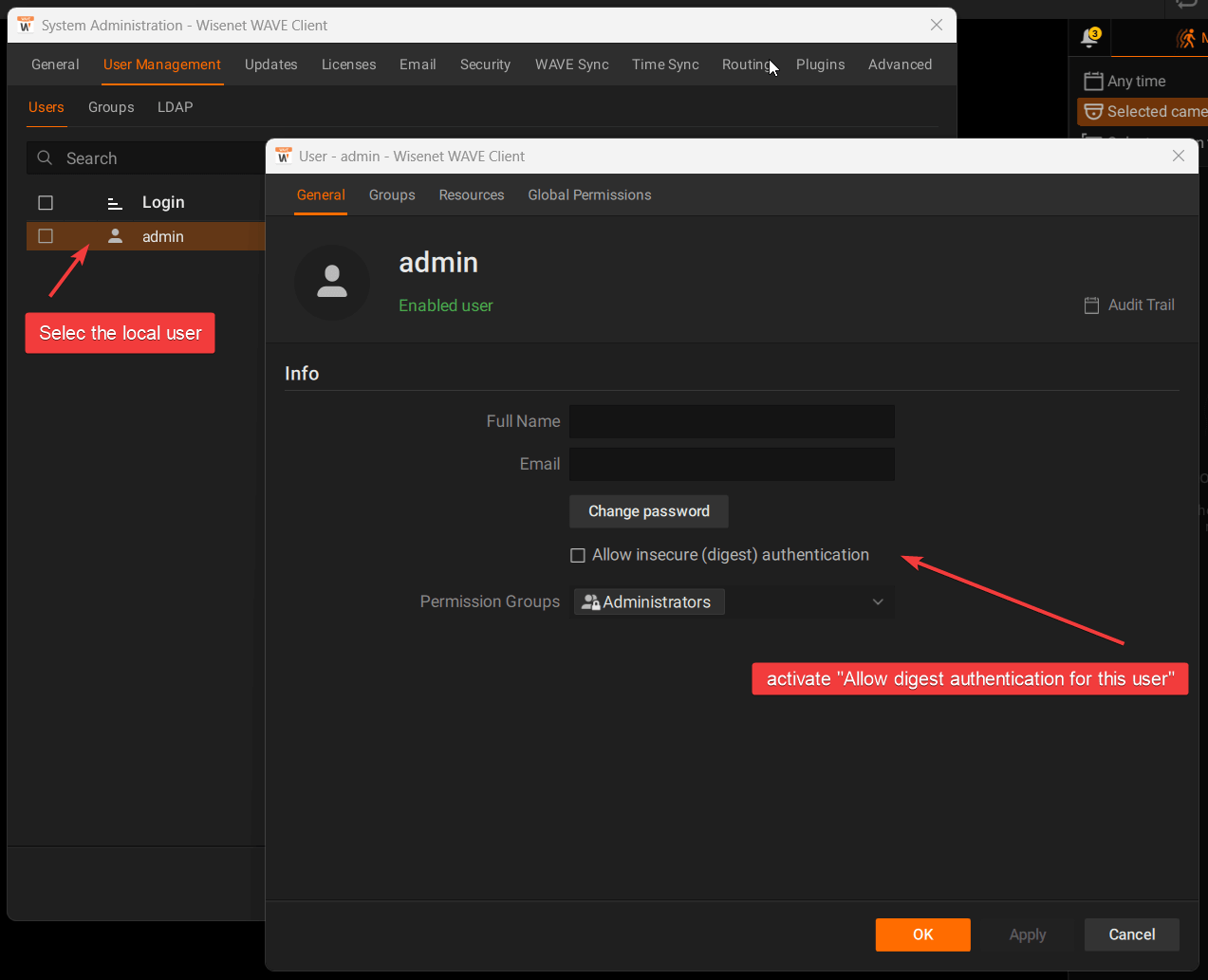Click the user type sort icon in header

coord(115,203)
